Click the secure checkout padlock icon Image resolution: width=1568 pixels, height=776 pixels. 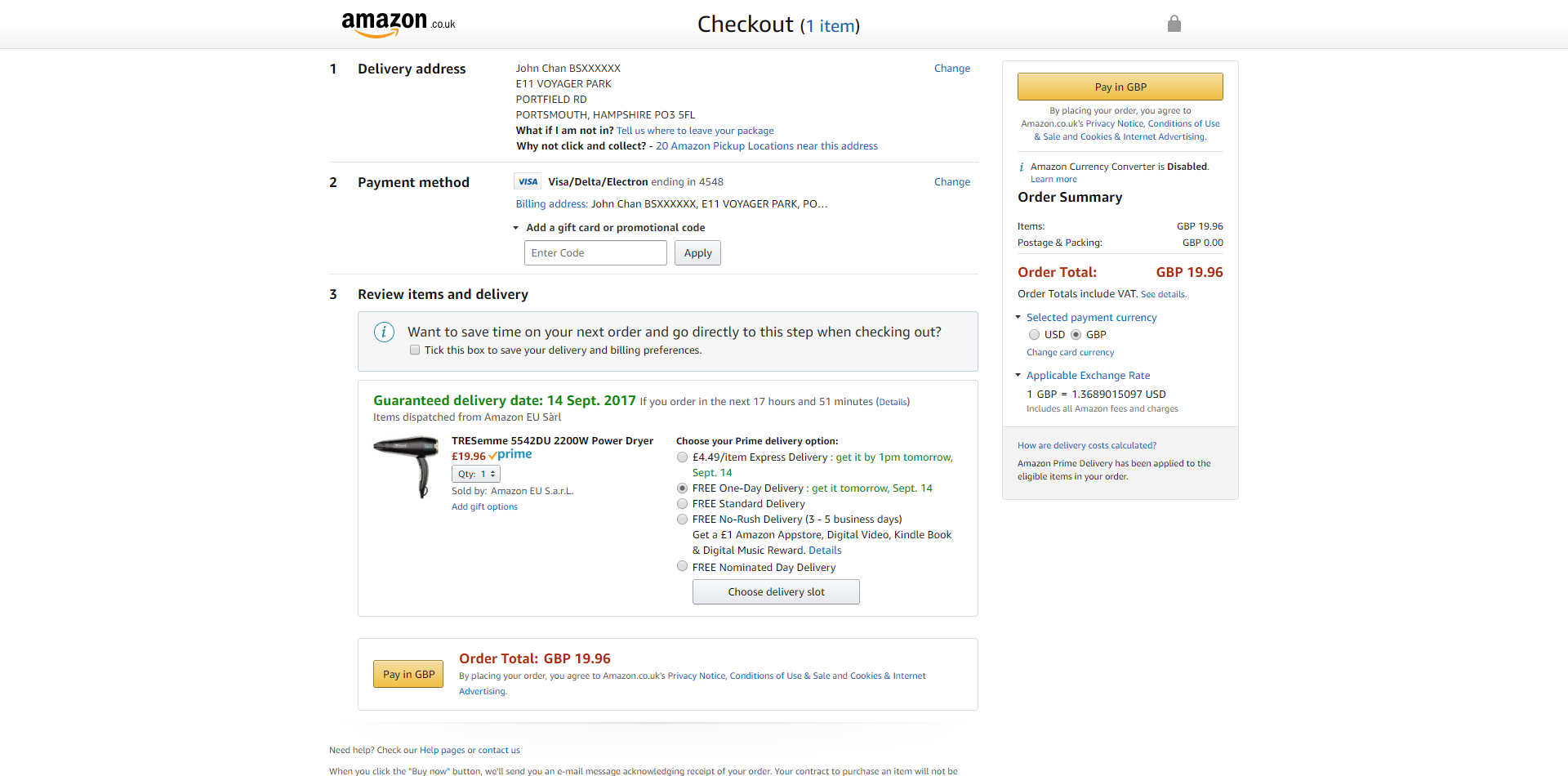tap(1174, 24)
